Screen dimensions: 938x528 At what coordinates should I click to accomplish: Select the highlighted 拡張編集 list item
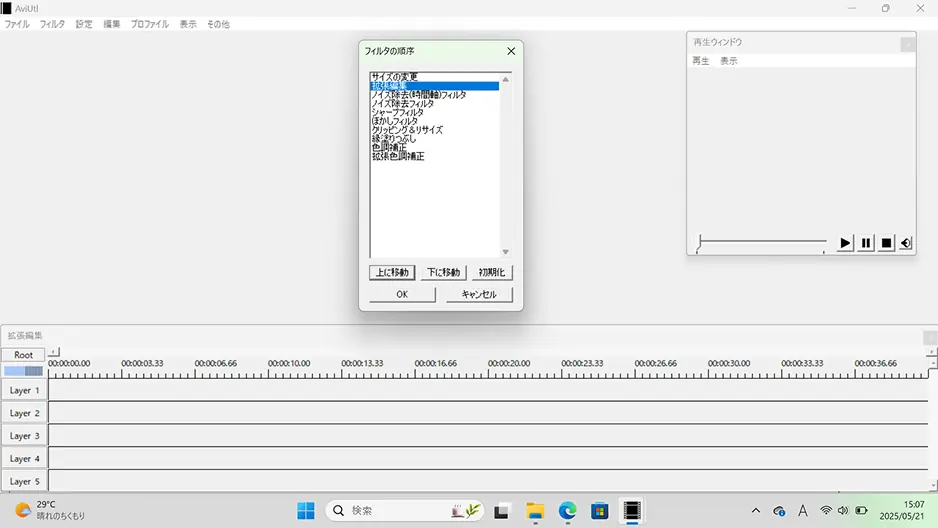tap(434, 86)
